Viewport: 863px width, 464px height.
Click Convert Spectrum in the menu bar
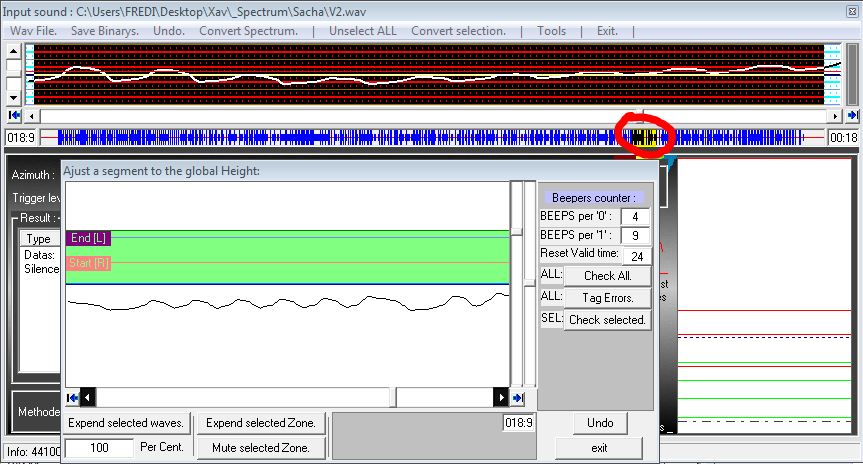(248, 31)
